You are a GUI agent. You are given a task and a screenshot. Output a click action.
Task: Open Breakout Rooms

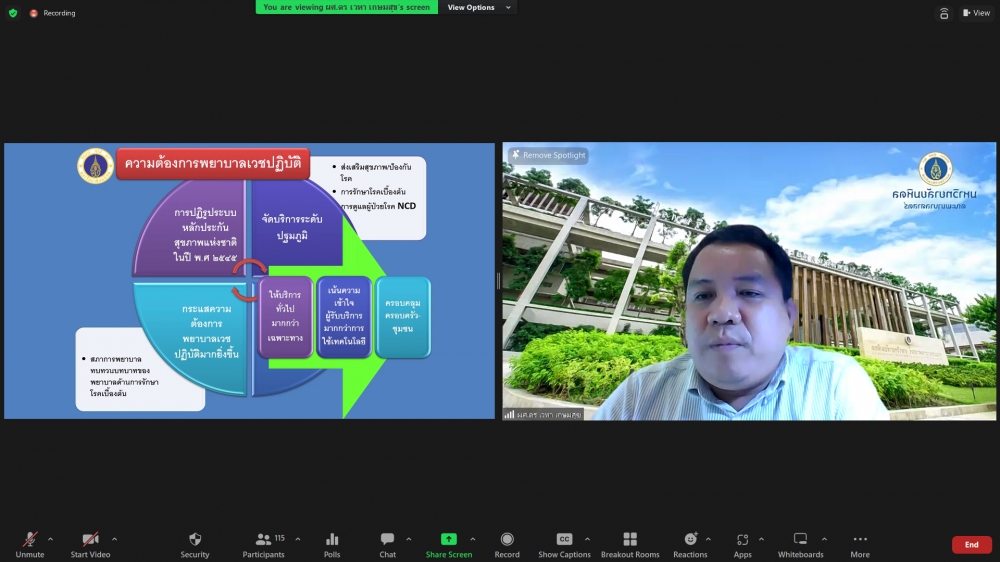coord(630,540)
